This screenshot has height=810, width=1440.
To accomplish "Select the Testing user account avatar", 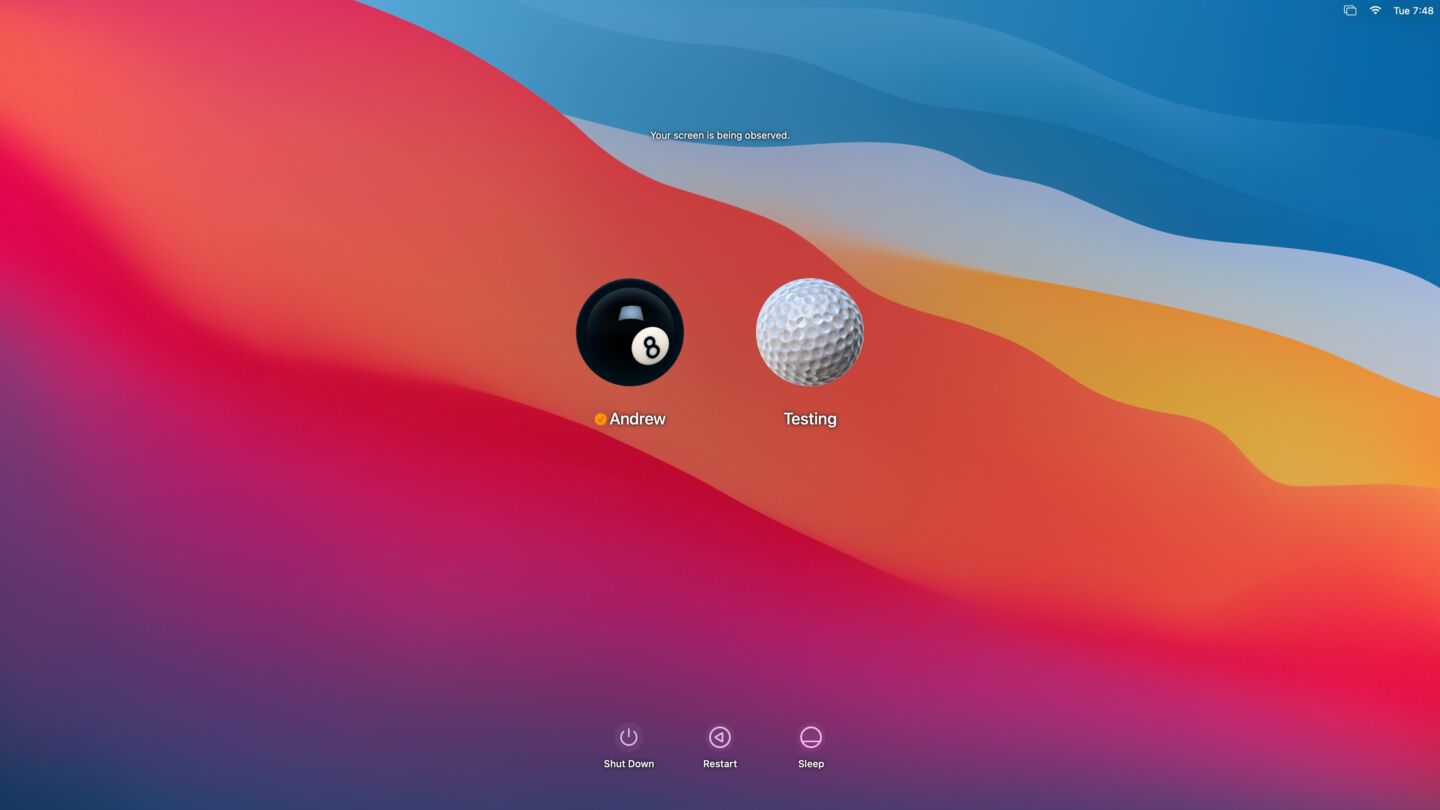I will click(809, 331).
